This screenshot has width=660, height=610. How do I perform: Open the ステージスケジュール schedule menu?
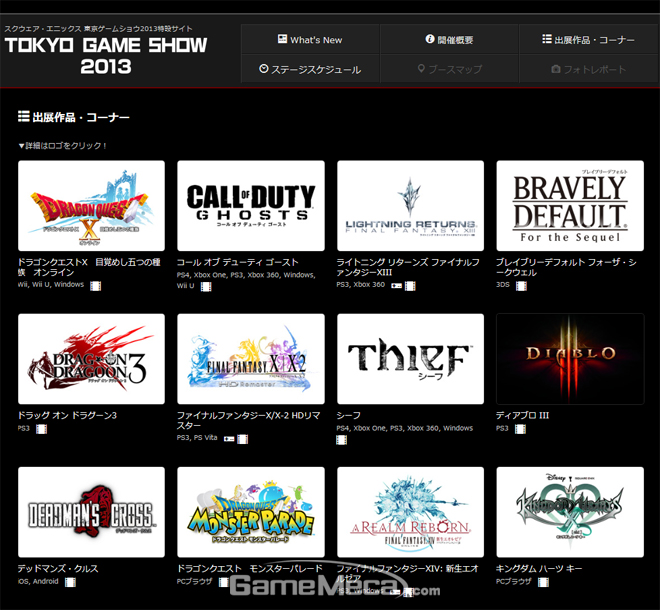tap(310, 69)
